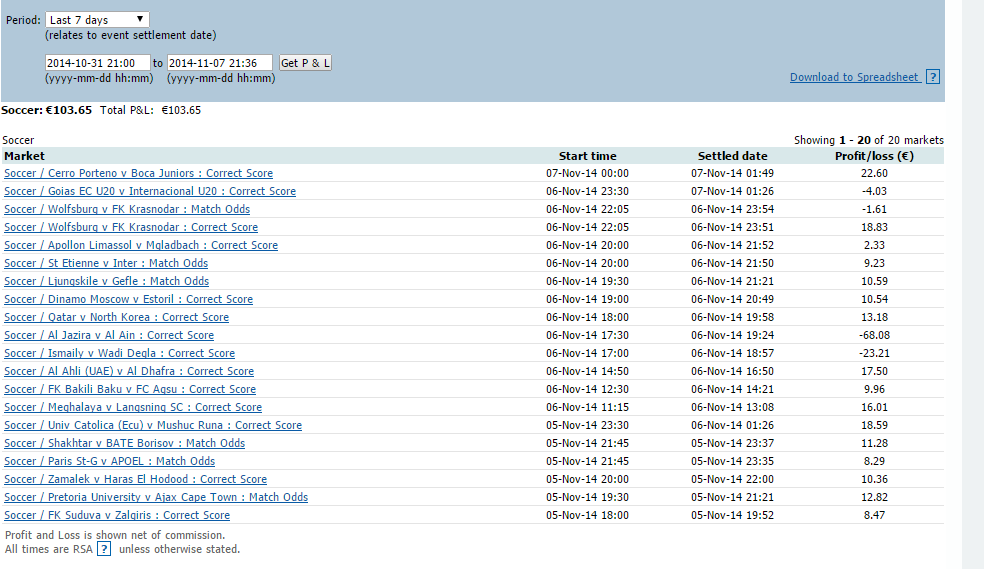Click the end date field 2014-11-07 21:36
The height and width of the screenshot is (569, 984).
point(220,63)
